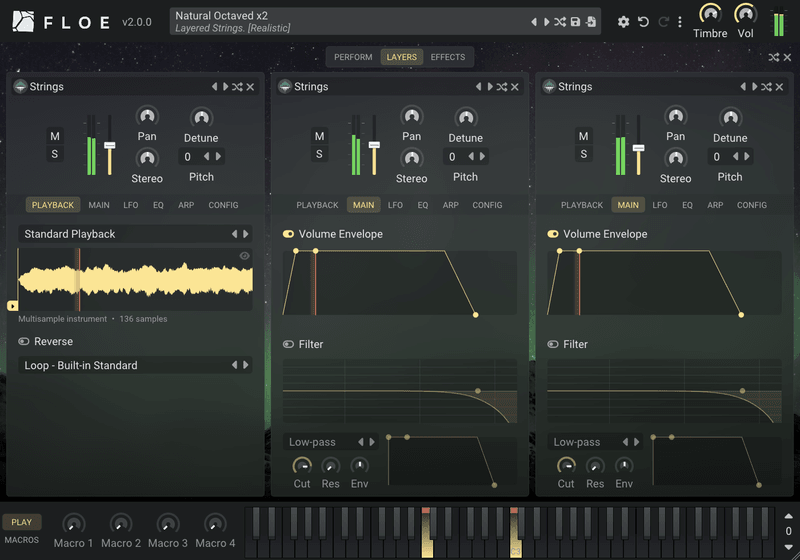Click the undo arrow icon
800x560 pixels.
point(643,22)
